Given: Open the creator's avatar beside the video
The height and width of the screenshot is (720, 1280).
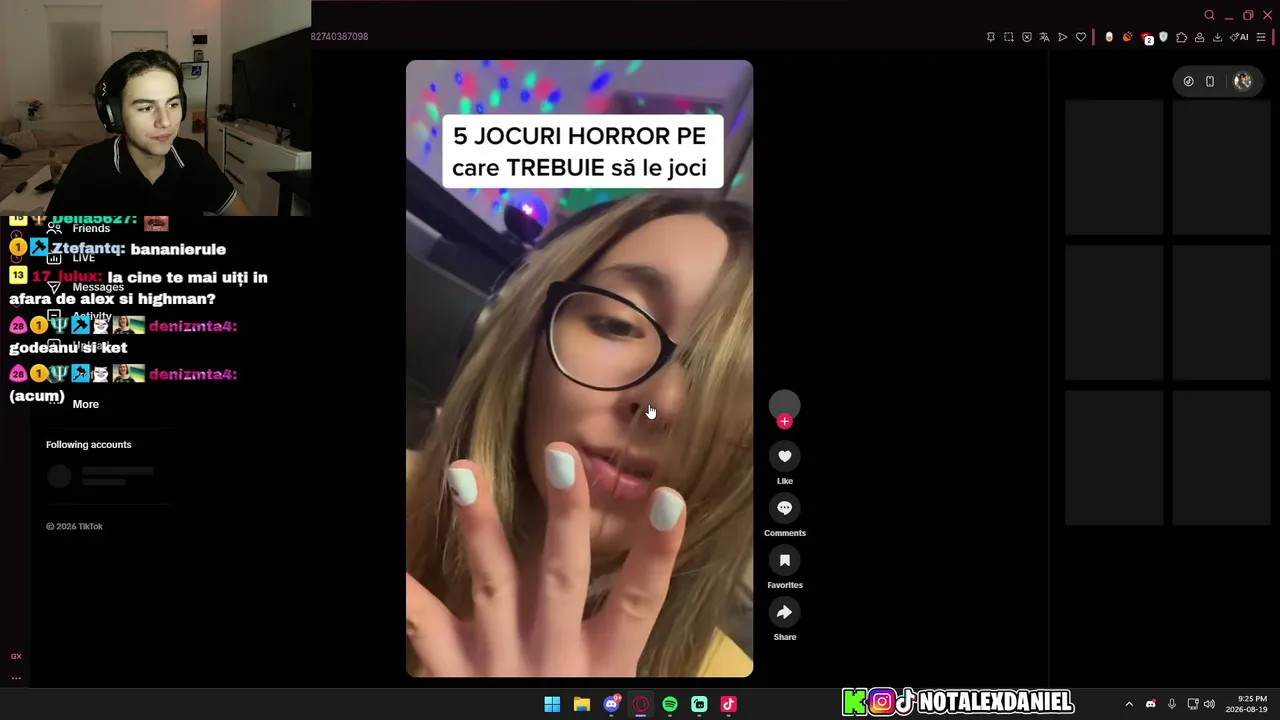Looking at the screenshot, I should point(785,404).
